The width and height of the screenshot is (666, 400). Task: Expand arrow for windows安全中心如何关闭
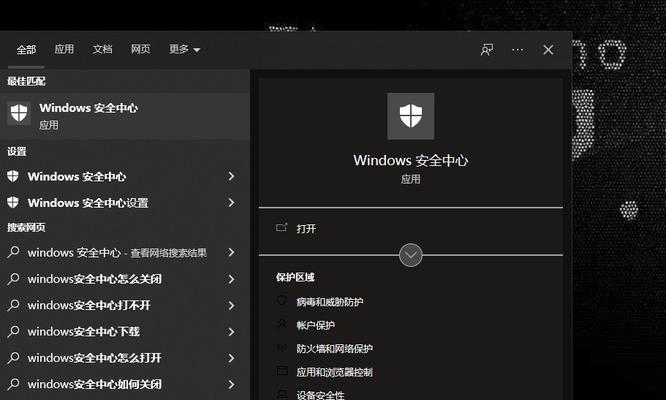pos(231,384)
